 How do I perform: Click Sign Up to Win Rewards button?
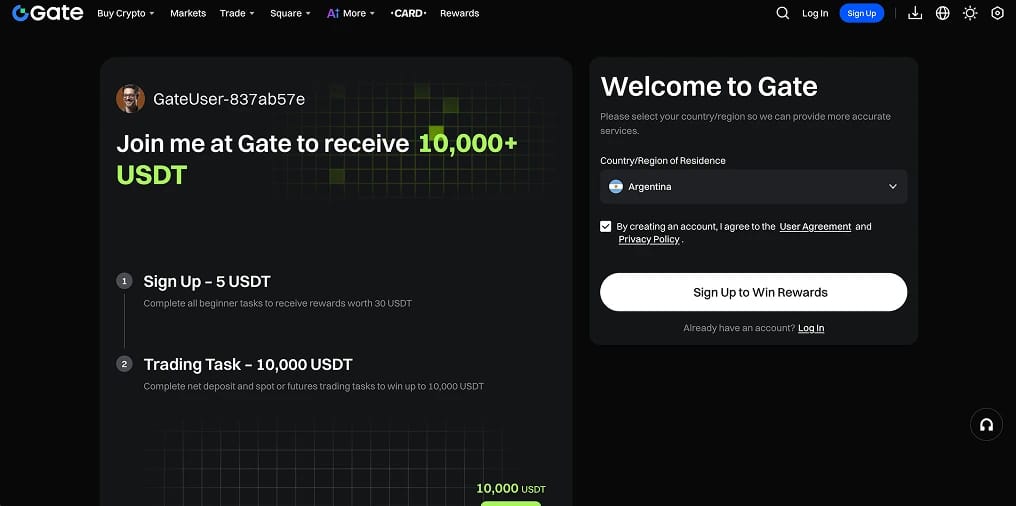click(754, 292)
